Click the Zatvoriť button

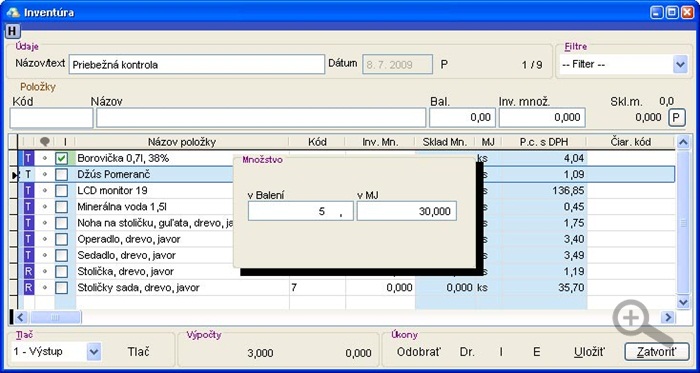click(x=656, y=352)
